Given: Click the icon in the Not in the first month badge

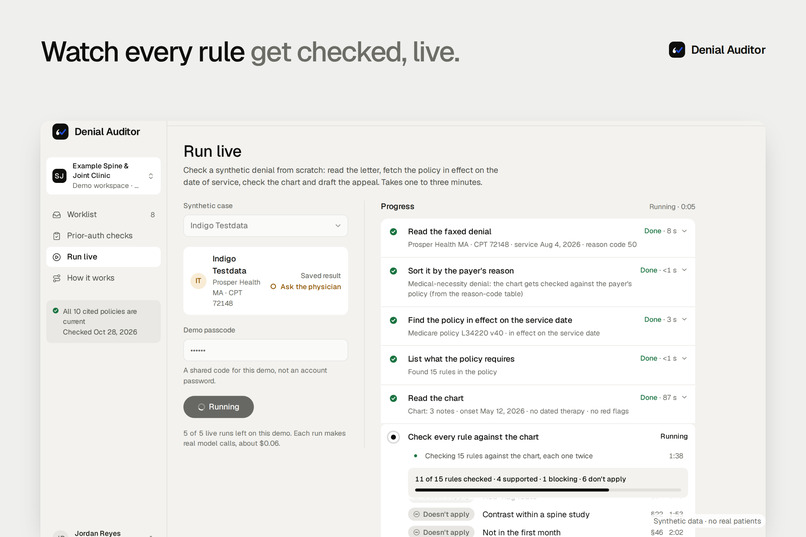Looking at the screenshot, I should pyautogui.click(x=417, y=532).
